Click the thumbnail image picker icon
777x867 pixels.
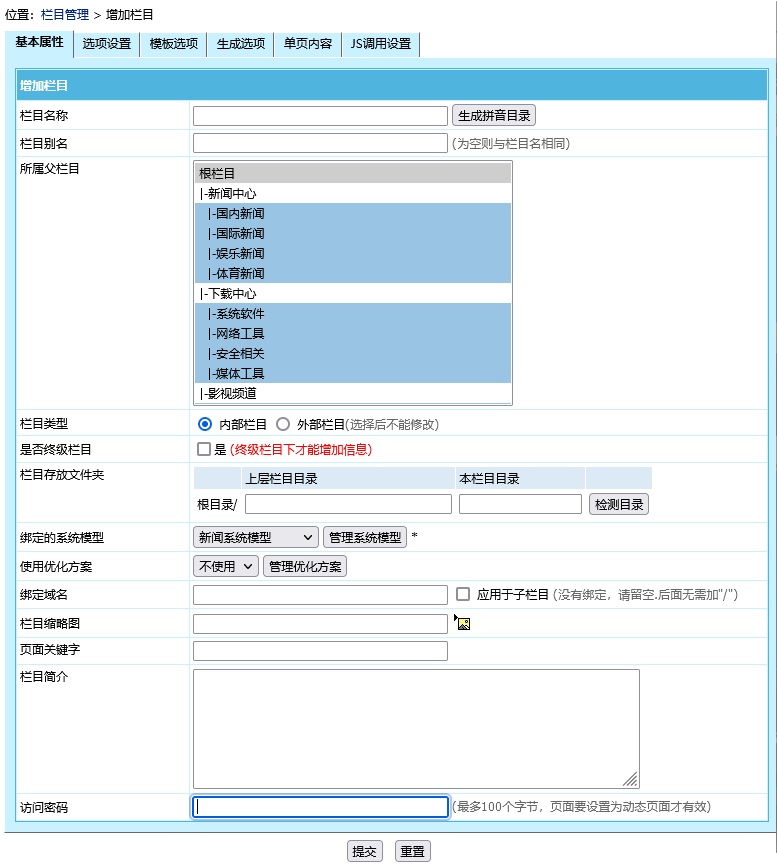coord(462,623)
